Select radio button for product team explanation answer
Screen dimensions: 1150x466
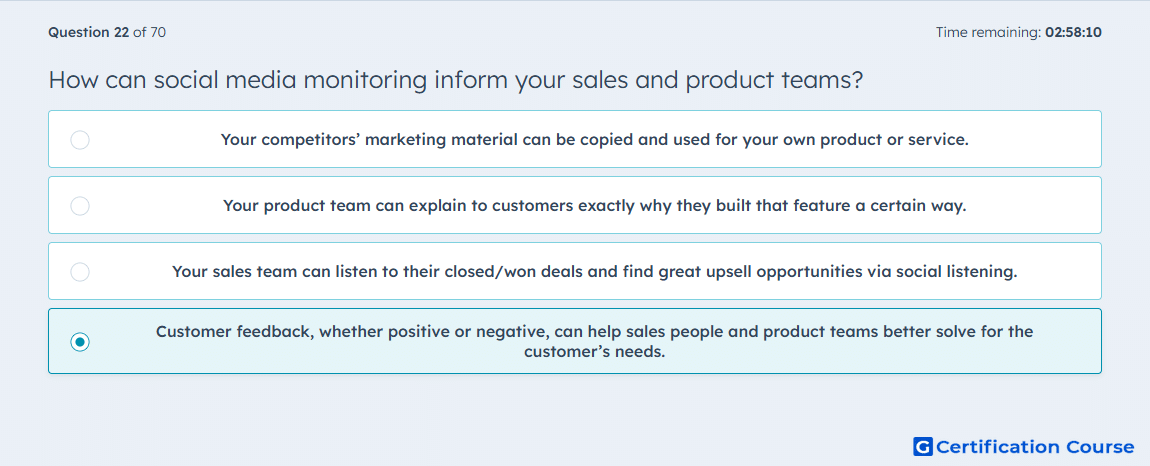80,205
